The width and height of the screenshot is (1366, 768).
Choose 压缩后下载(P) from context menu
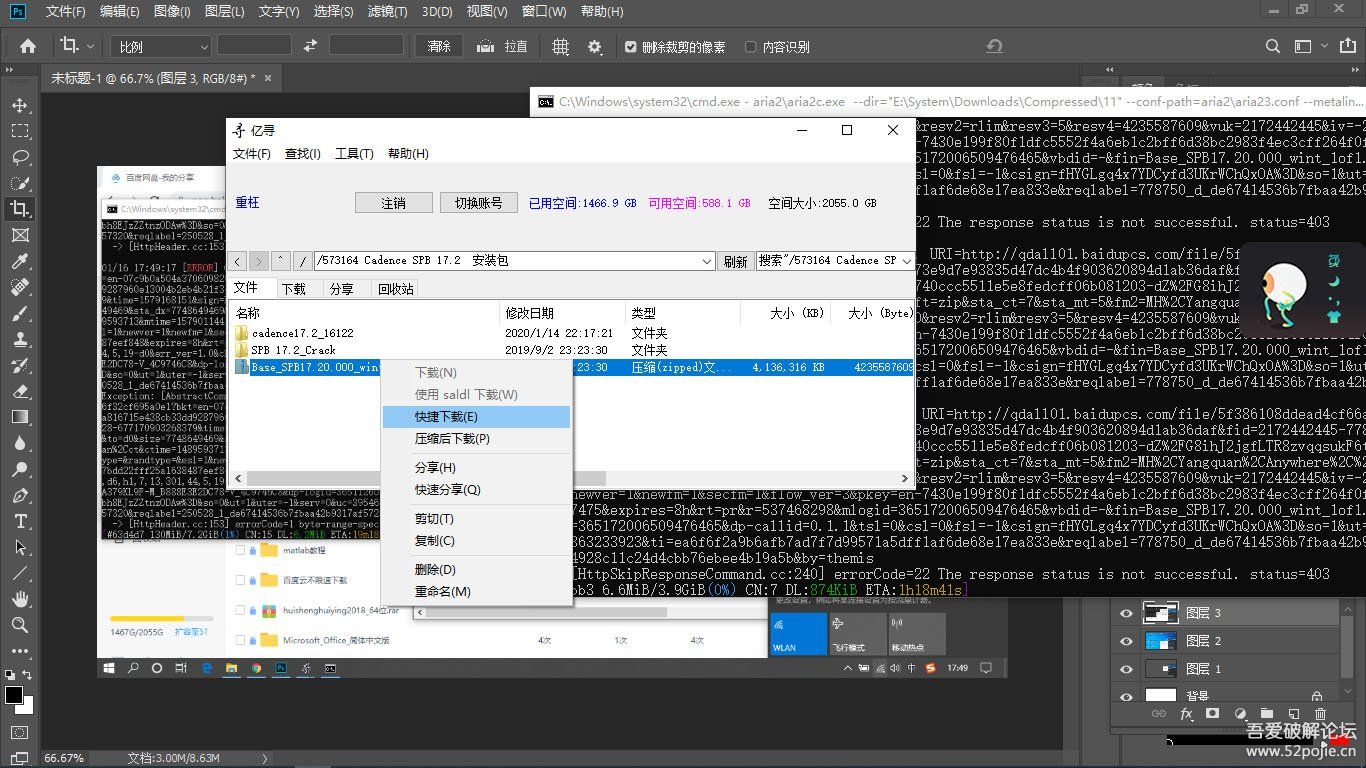476,439
